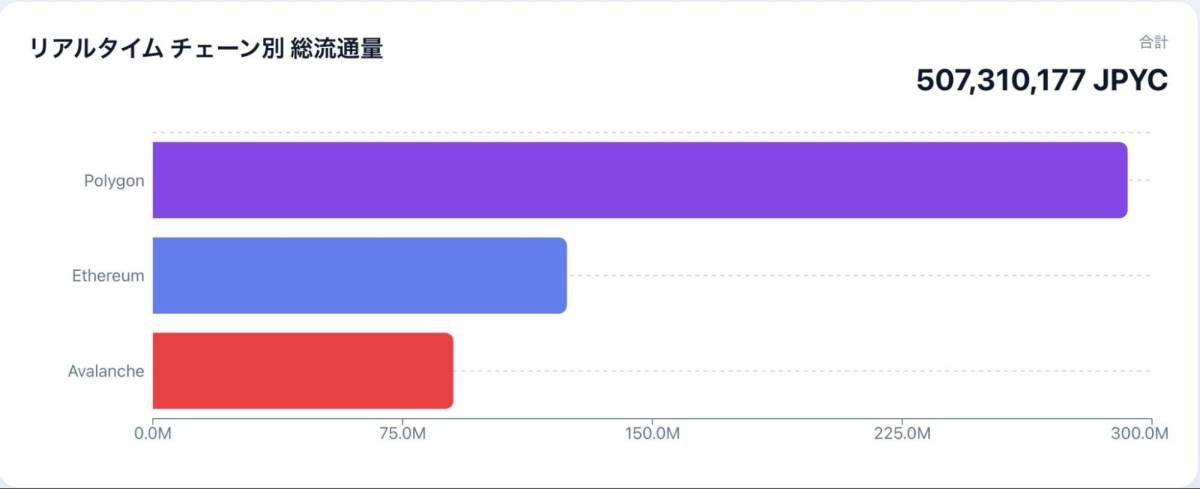1200x489 pixels.
Task: Click the 225.0M x-axis tick label
Action: click(902, 434)
